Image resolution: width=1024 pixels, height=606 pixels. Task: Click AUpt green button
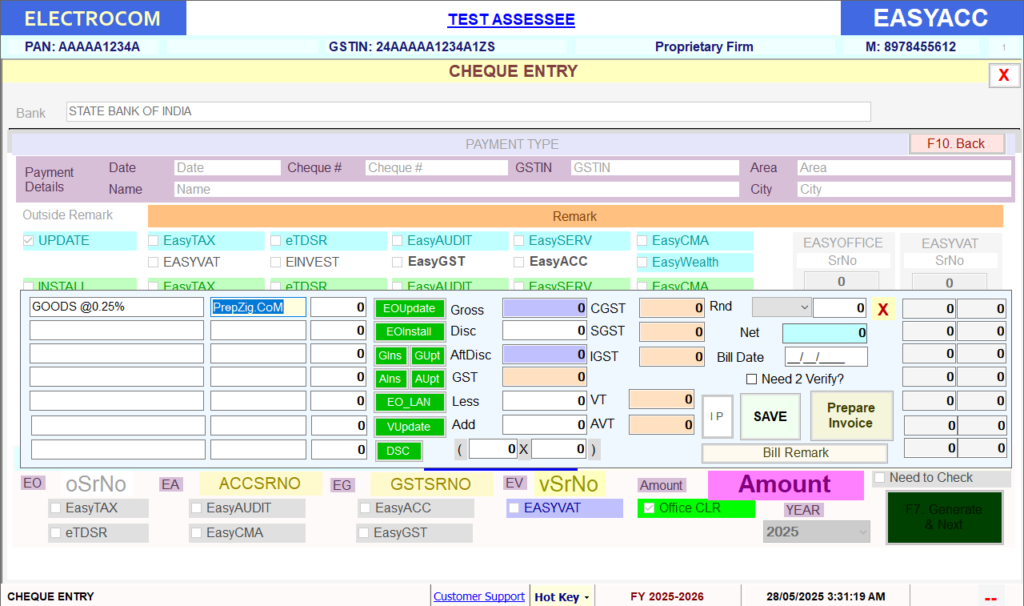(x=427, y=379)
